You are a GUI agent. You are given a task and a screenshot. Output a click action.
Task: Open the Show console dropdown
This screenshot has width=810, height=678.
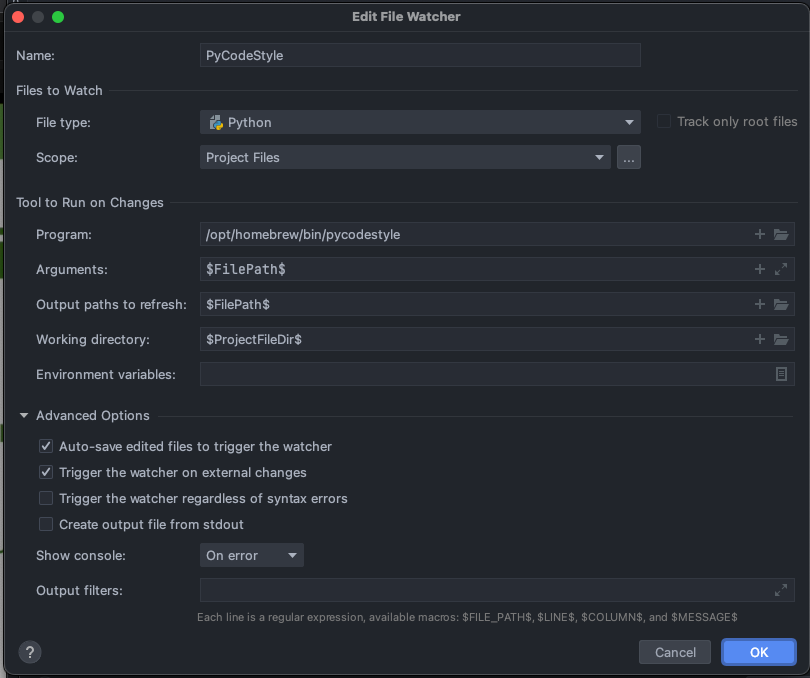(251, 556)
